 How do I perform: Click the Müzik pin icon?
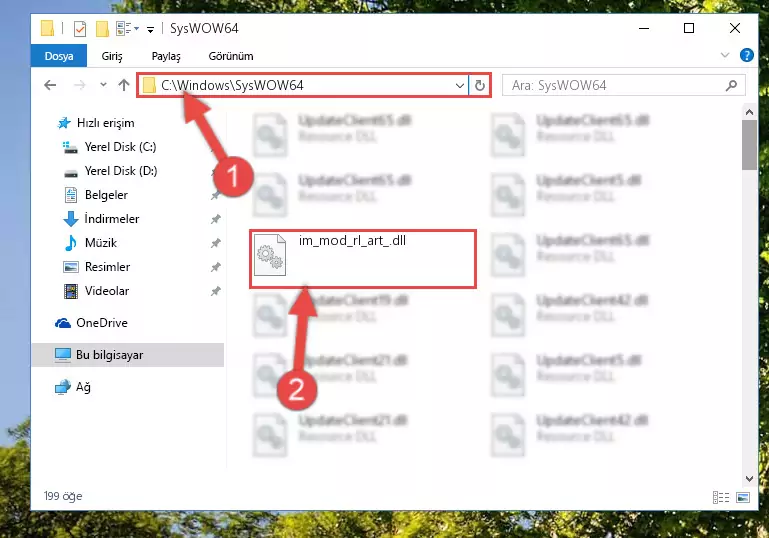point(215,243)
